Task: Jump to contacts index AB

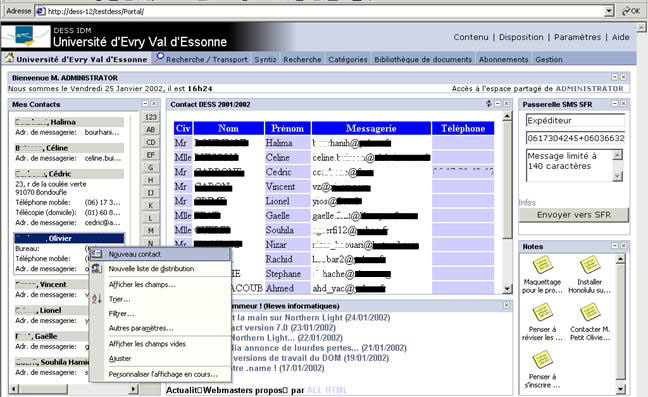Action: pyautogui.click(x=151, y=129)
